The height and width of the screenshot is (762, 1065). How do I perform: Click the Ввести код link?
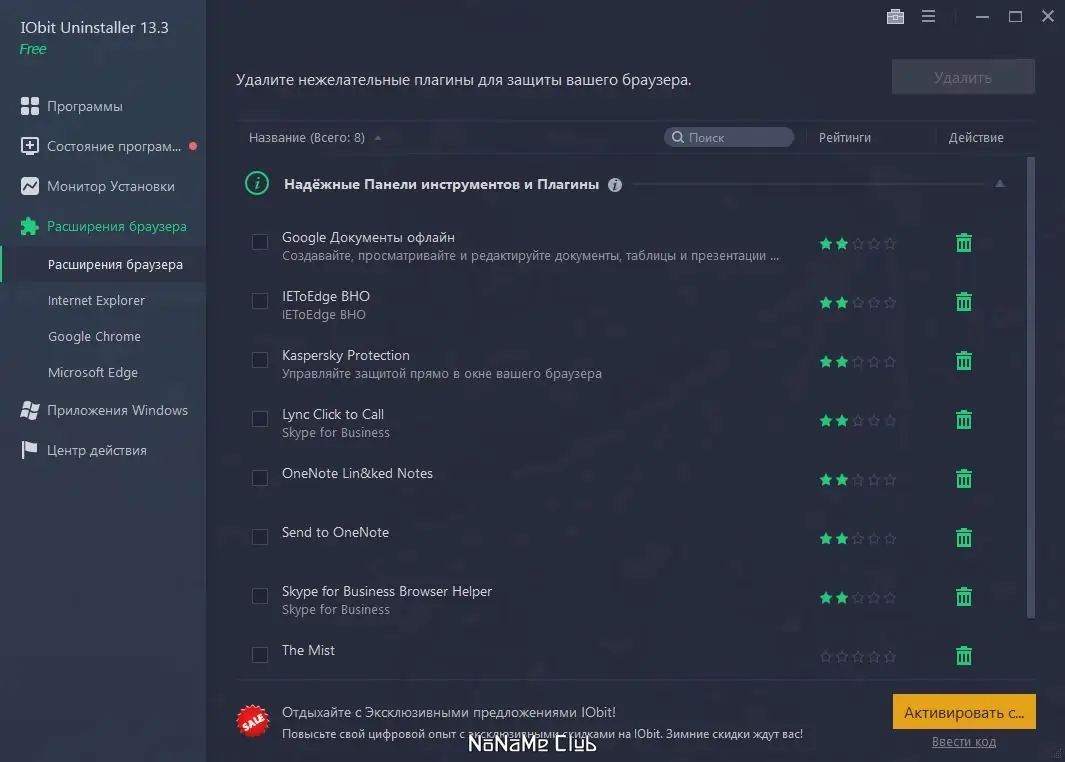(x=963, y=741)
